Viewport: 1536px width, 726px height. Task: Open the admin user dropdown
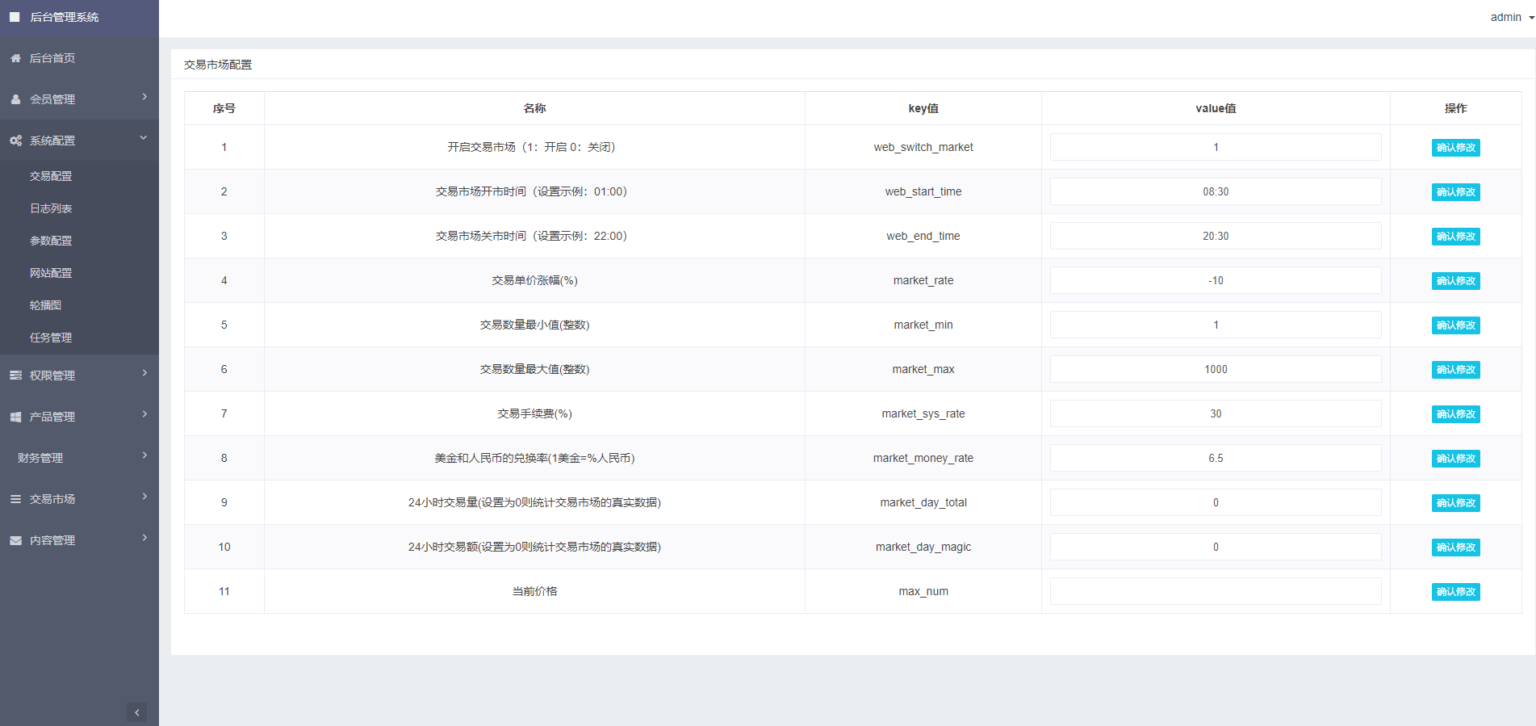click(1511, 17)
